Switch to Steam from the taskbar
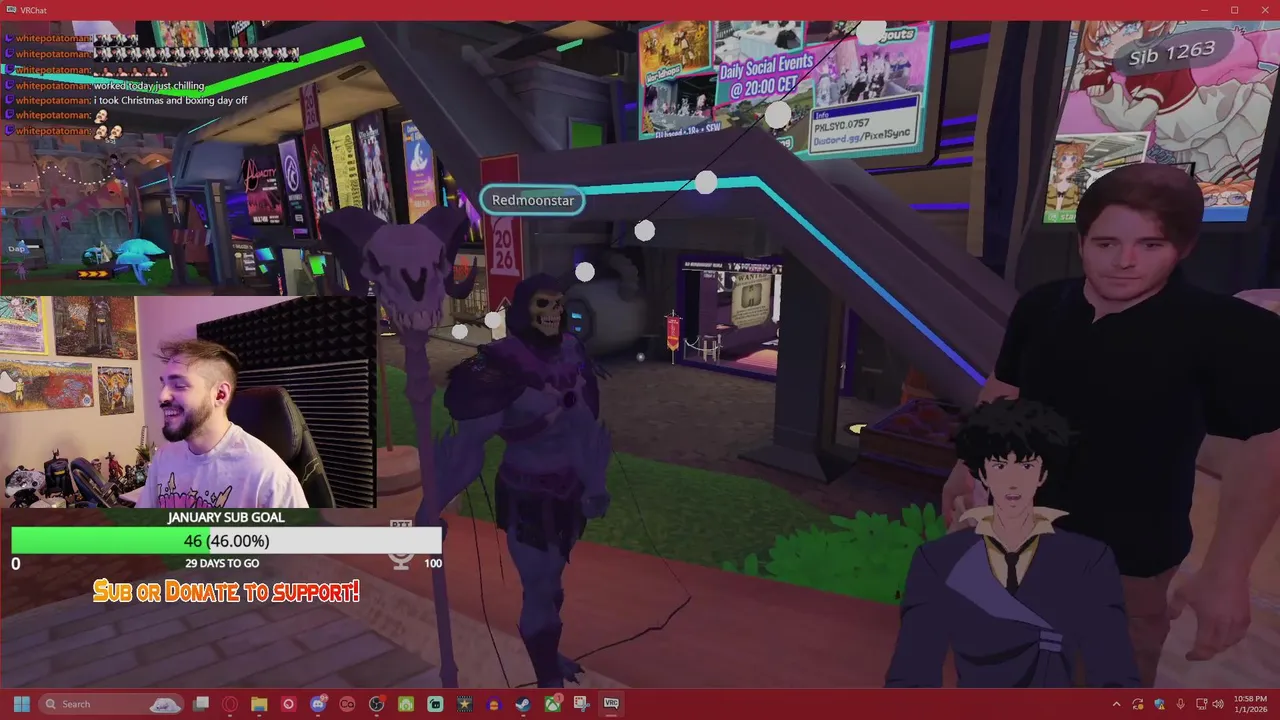This screenshot has width=1280, height=720. coord(523,704)
